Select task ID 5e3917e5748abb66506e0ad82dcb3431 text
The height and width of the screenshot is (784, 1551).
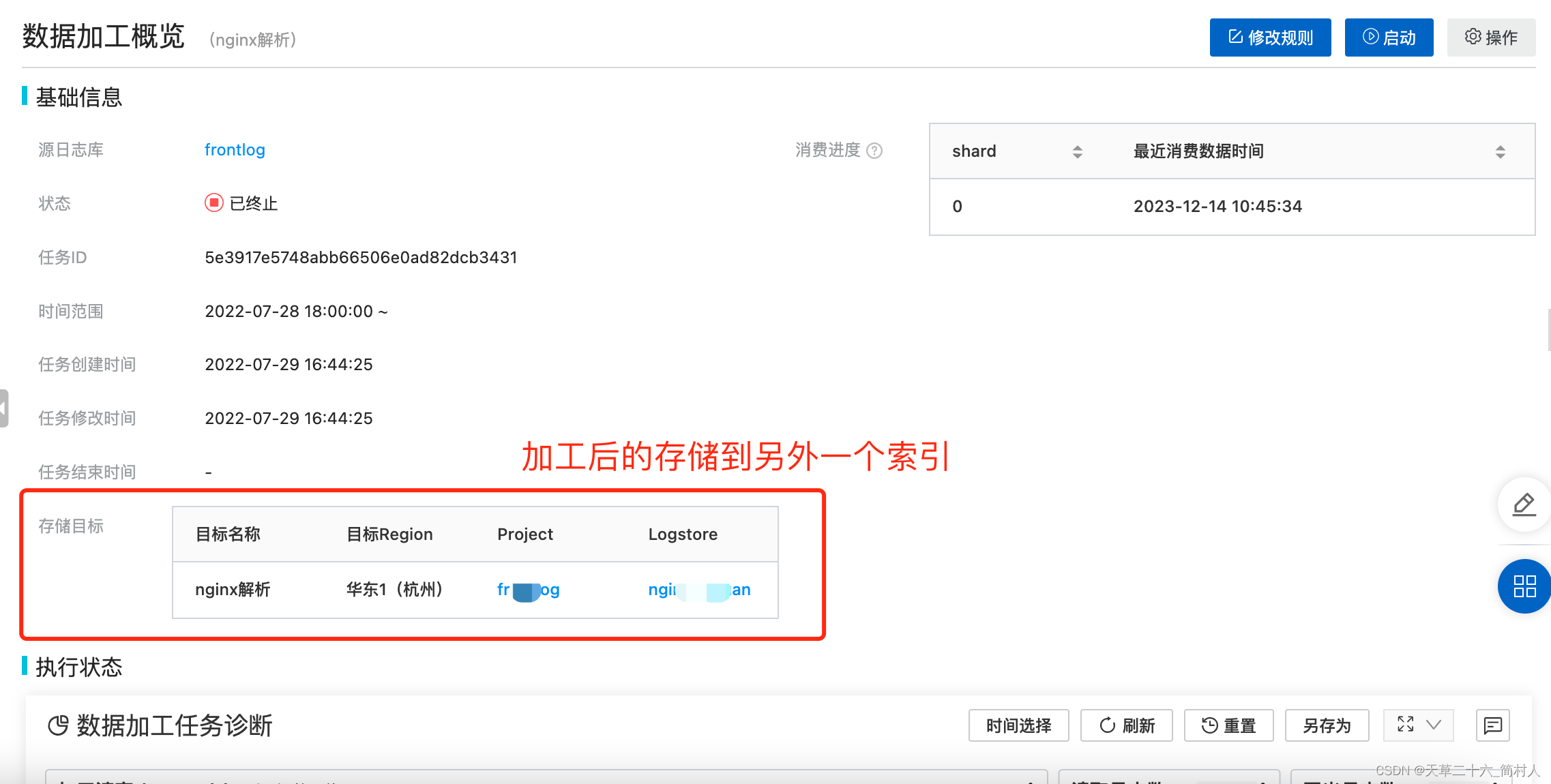pos(361,258)
